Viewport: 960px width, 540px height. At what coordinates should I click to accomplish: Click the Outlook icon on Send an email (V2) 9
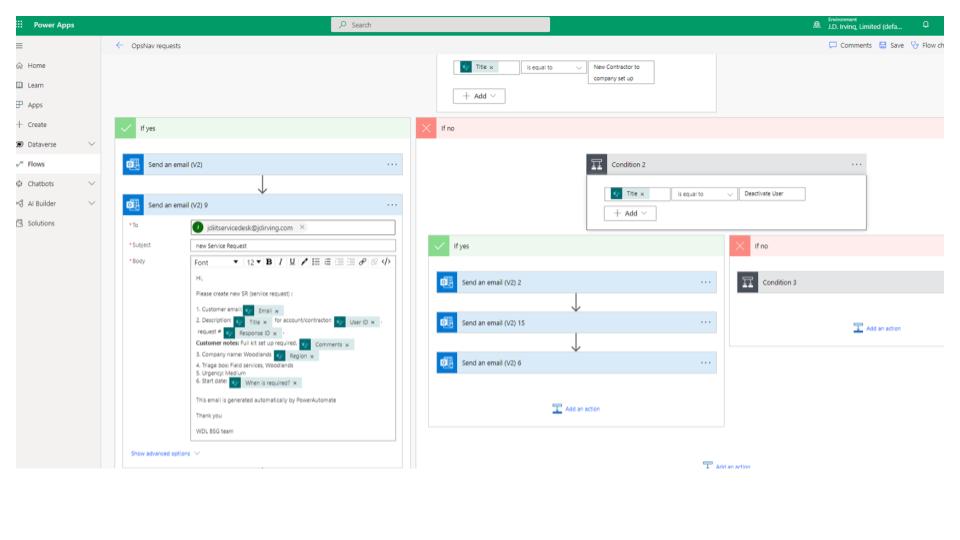click(x=133, y=204)
